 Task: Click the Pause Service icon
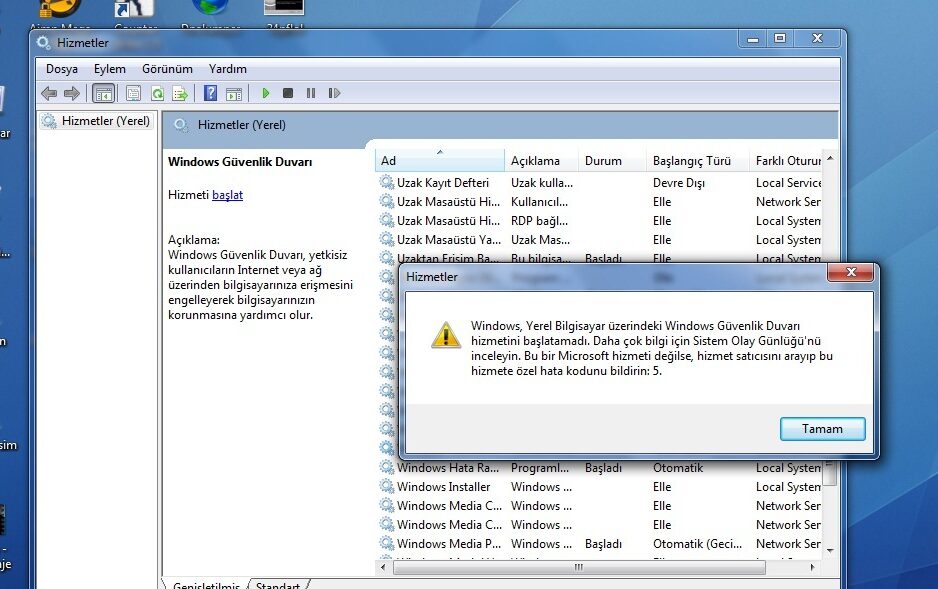(311, 92)
